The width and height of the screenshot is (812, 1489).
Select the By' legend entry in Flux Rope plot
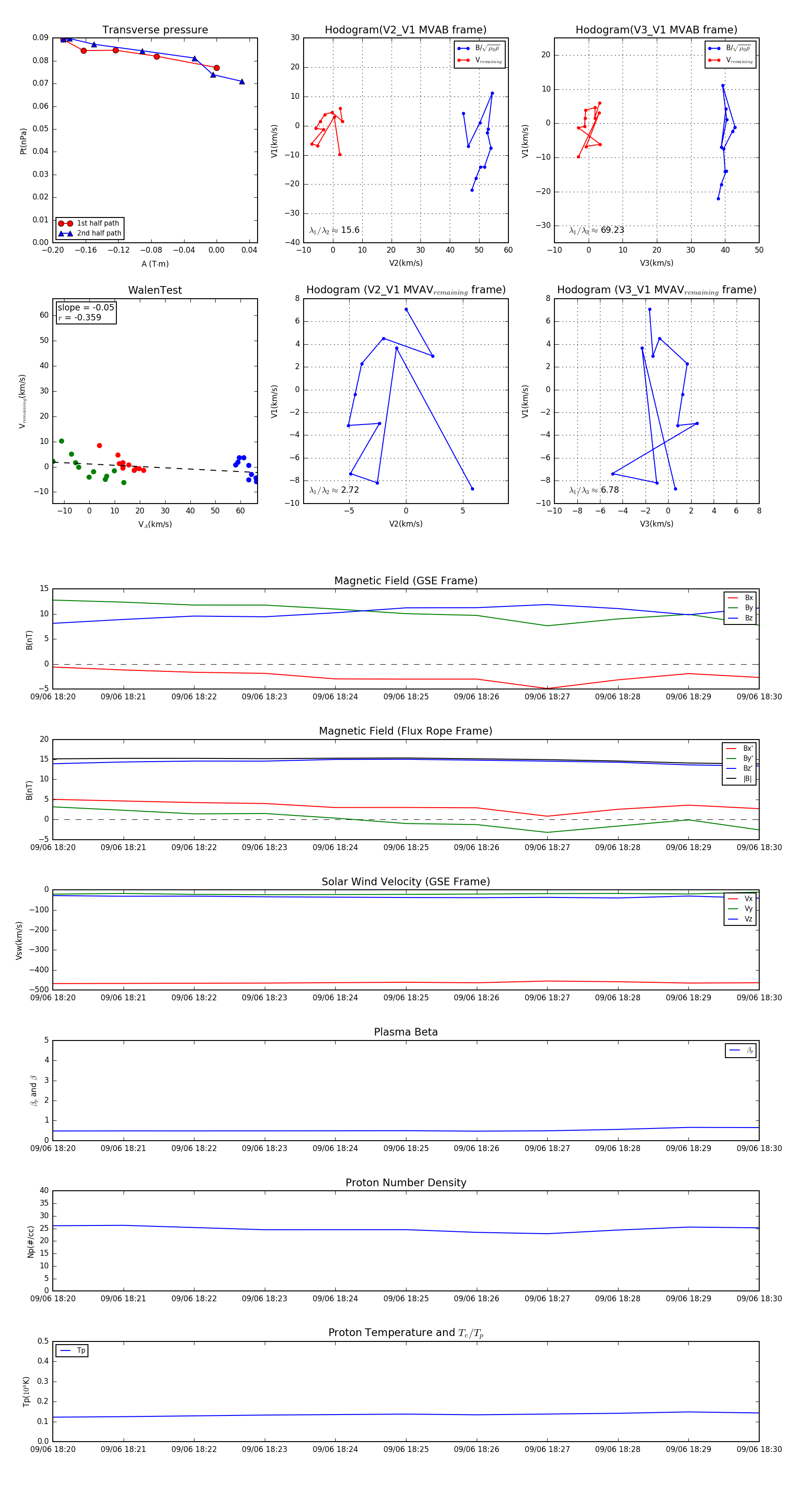tap(740, 758)
